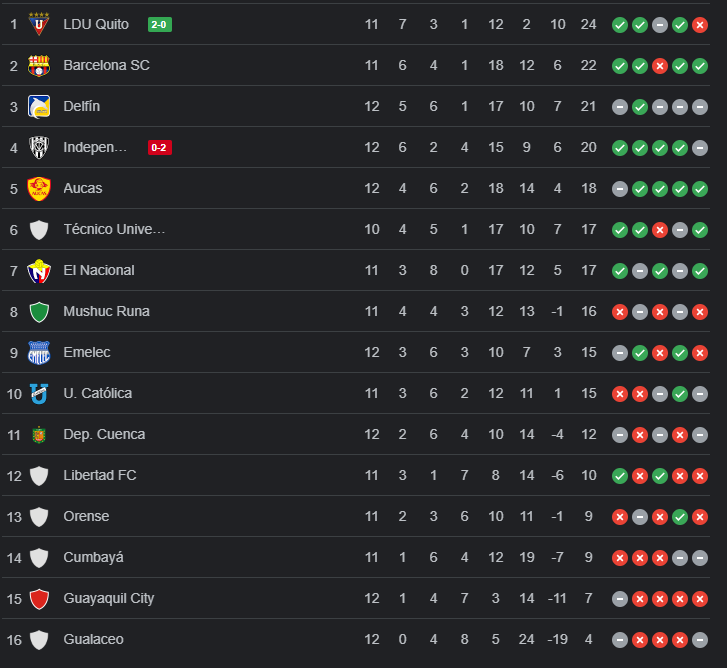Click the Barcelona SC club badge
This screenshot has width=727, height=668.
(39, 65)
